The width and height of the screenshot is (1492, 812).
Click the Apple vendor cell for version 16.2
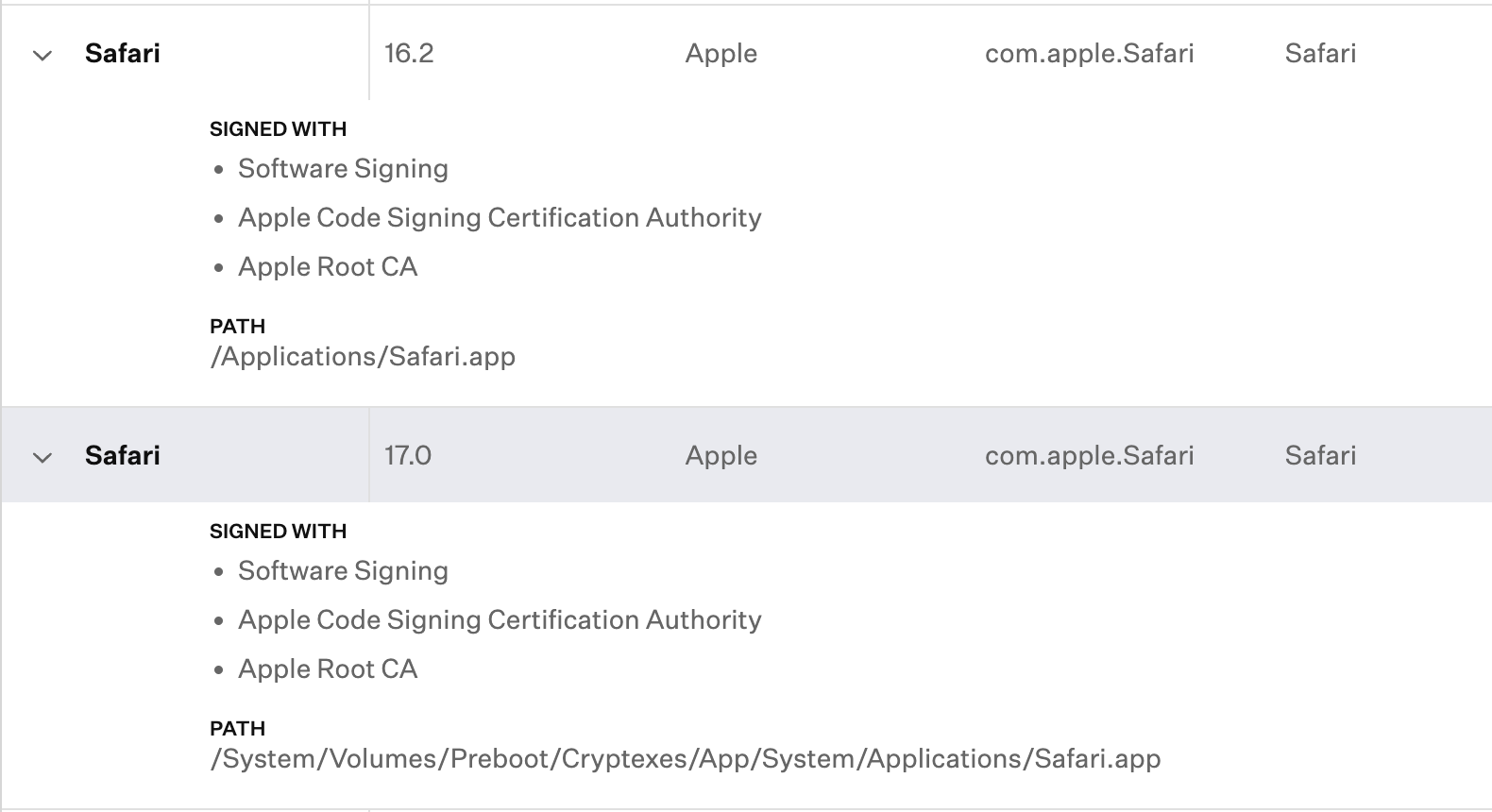(721, 54)
